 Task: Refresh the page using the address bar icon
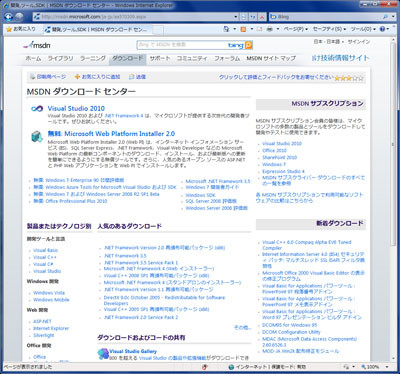pyautogui.click(x=253, y=17)
